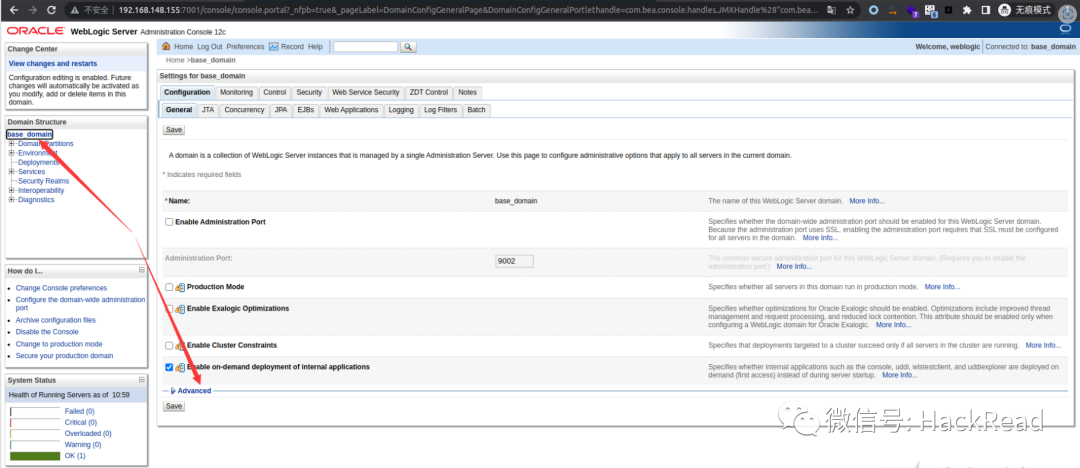Click the bottom Save button
Screen dimensions: 1080x468
(174, 406)
